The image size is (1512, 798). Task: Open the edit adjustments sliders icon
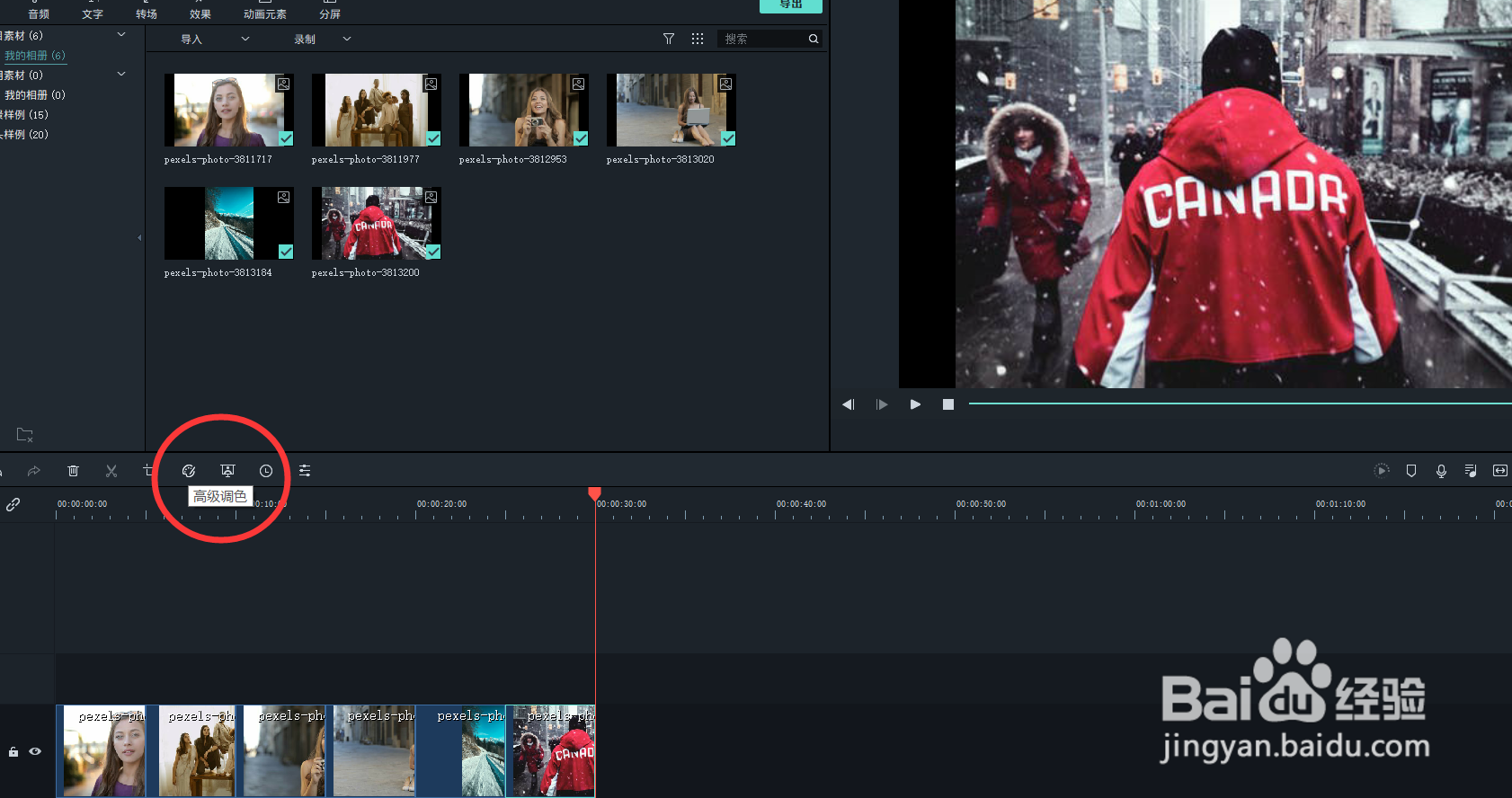tap(305, 471)
